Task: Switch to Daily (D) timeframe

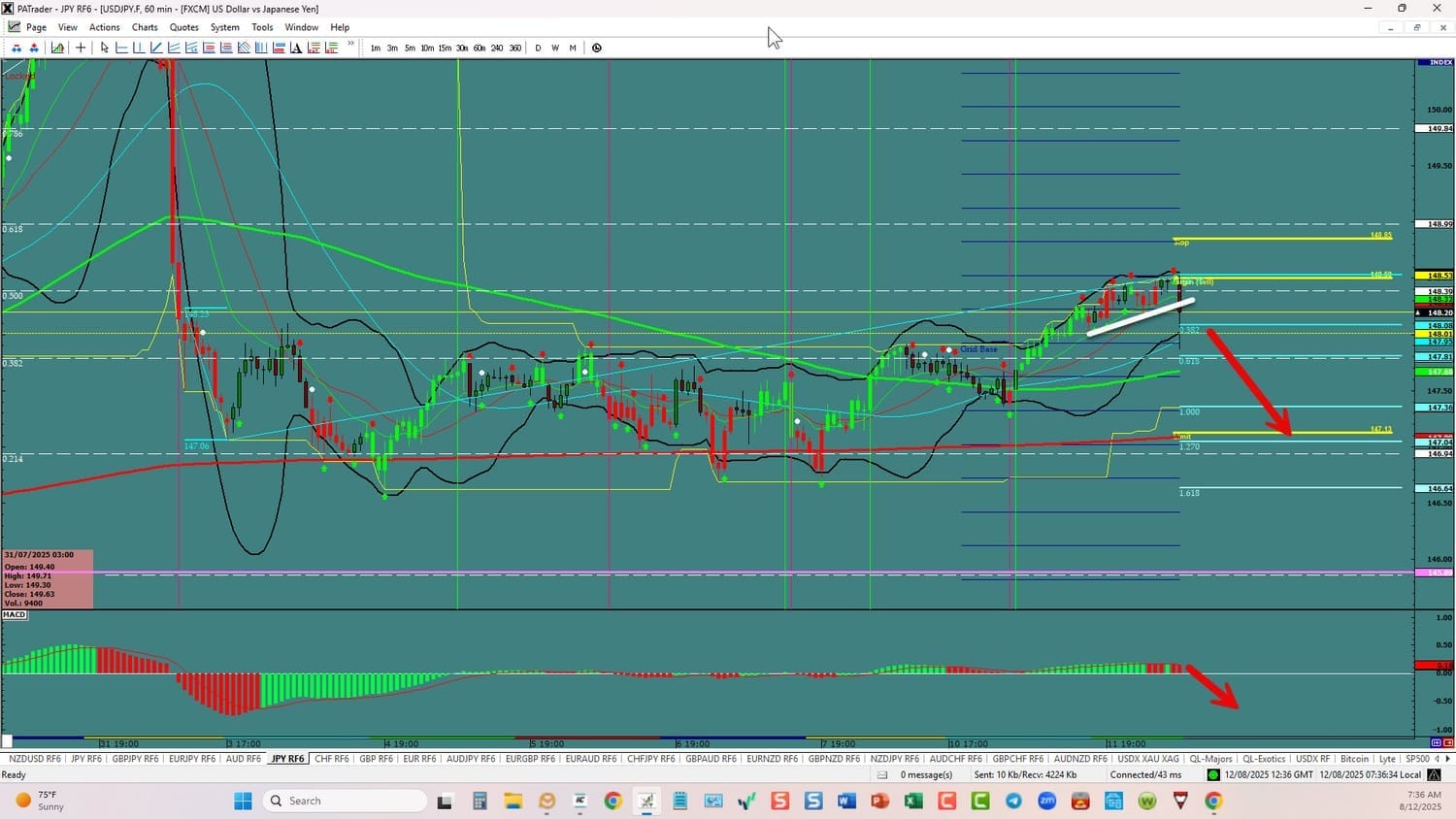Action: click(x=538, y=48)
